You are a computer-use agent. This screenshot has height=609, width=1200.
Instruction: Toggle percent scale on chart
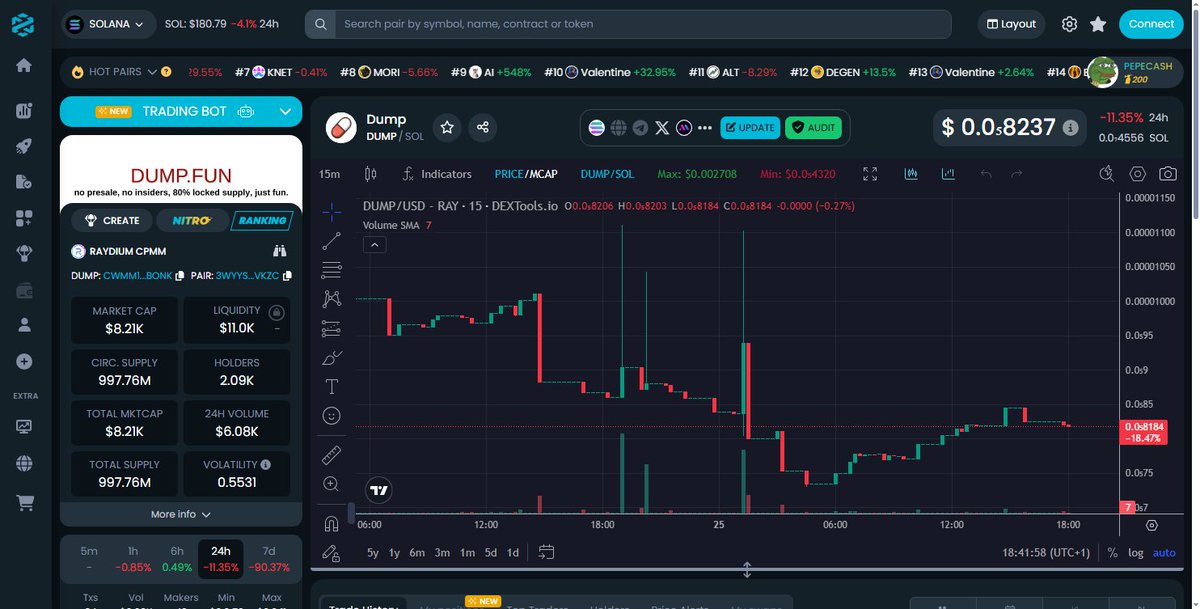pos(1112,552)
